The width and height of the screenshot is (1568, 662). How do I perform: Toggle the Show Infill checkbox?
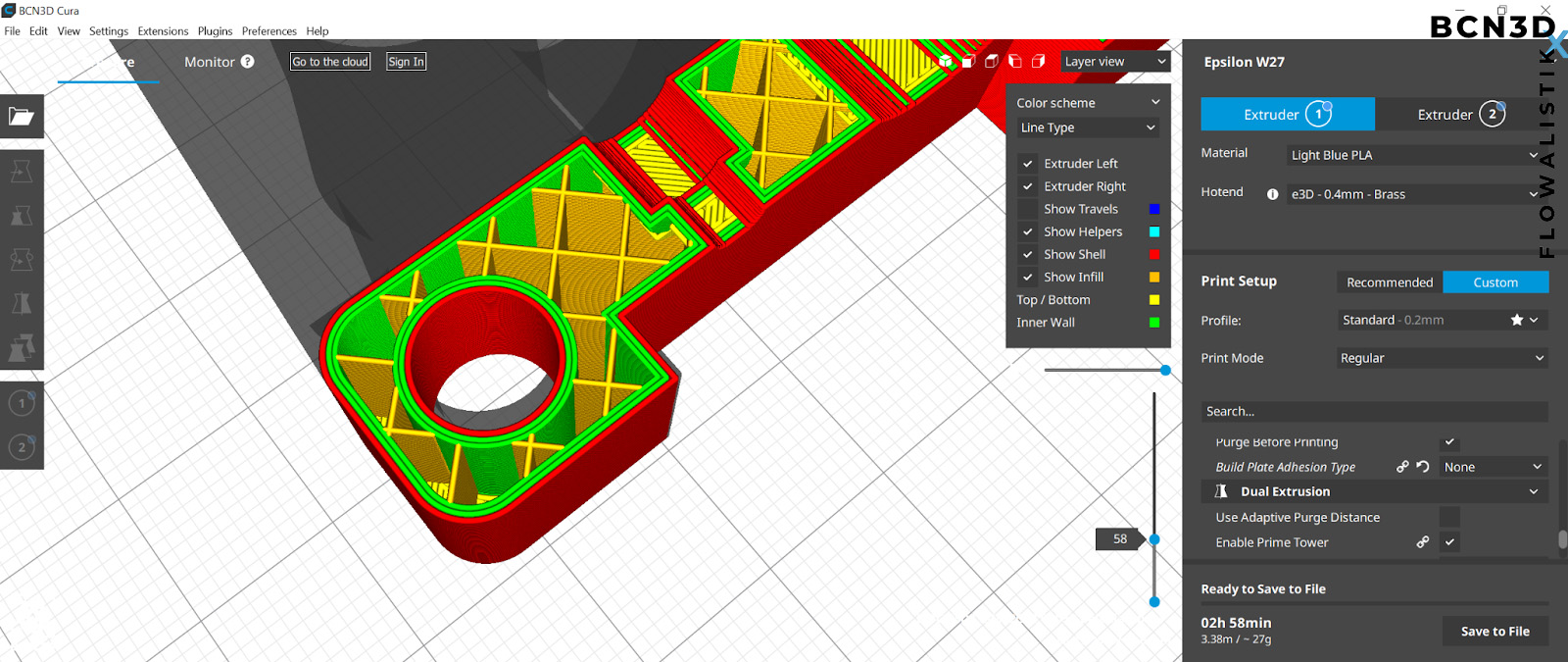click(1028, 277)
